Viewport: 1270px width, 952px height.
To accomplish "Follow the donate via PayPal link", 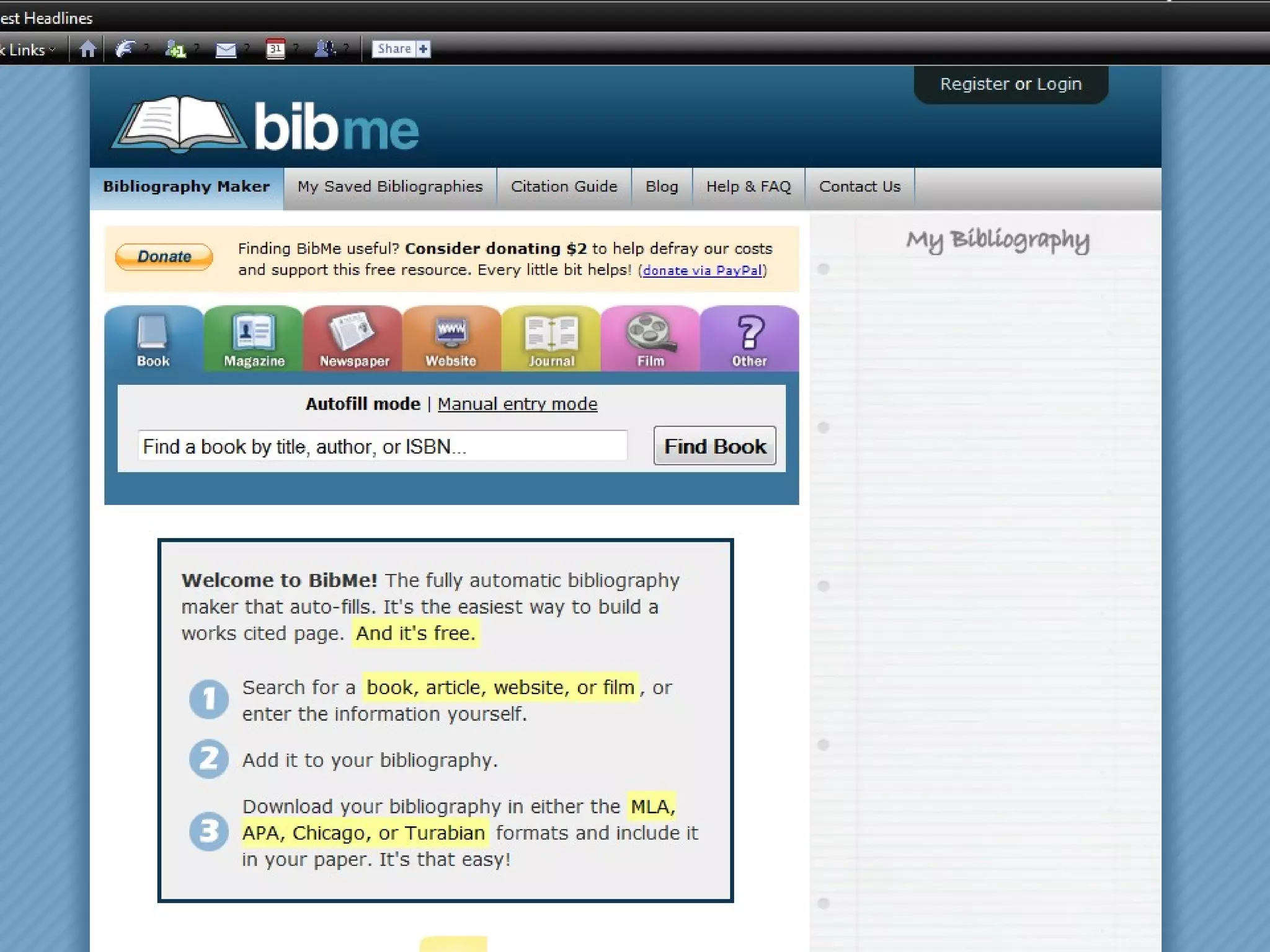I will (x=702, y=271).
